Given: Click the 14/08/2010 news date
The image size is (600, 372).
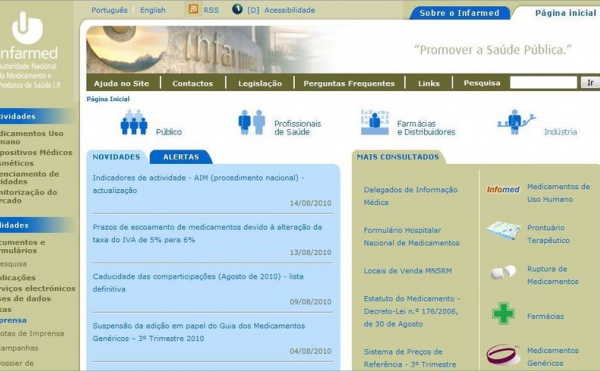Looking at the screenshot, I should 310,203.
